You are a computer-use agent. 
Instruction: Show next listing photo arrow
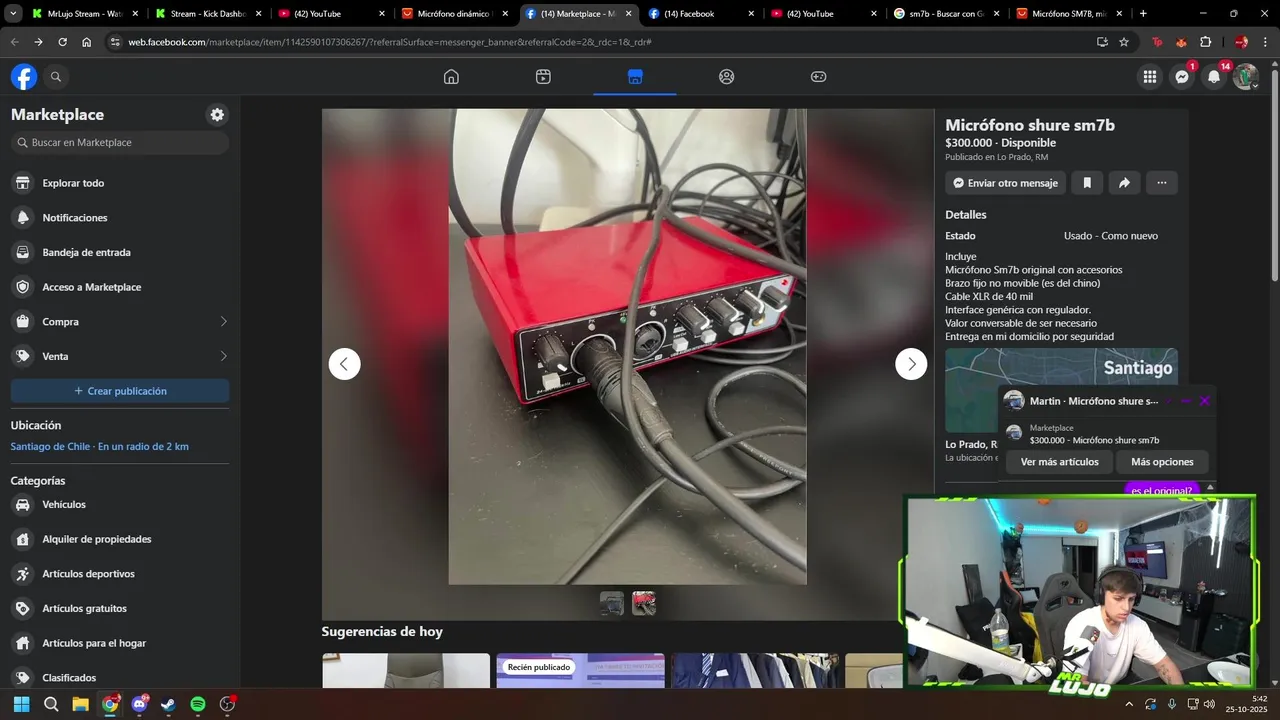tap(911, 364)
